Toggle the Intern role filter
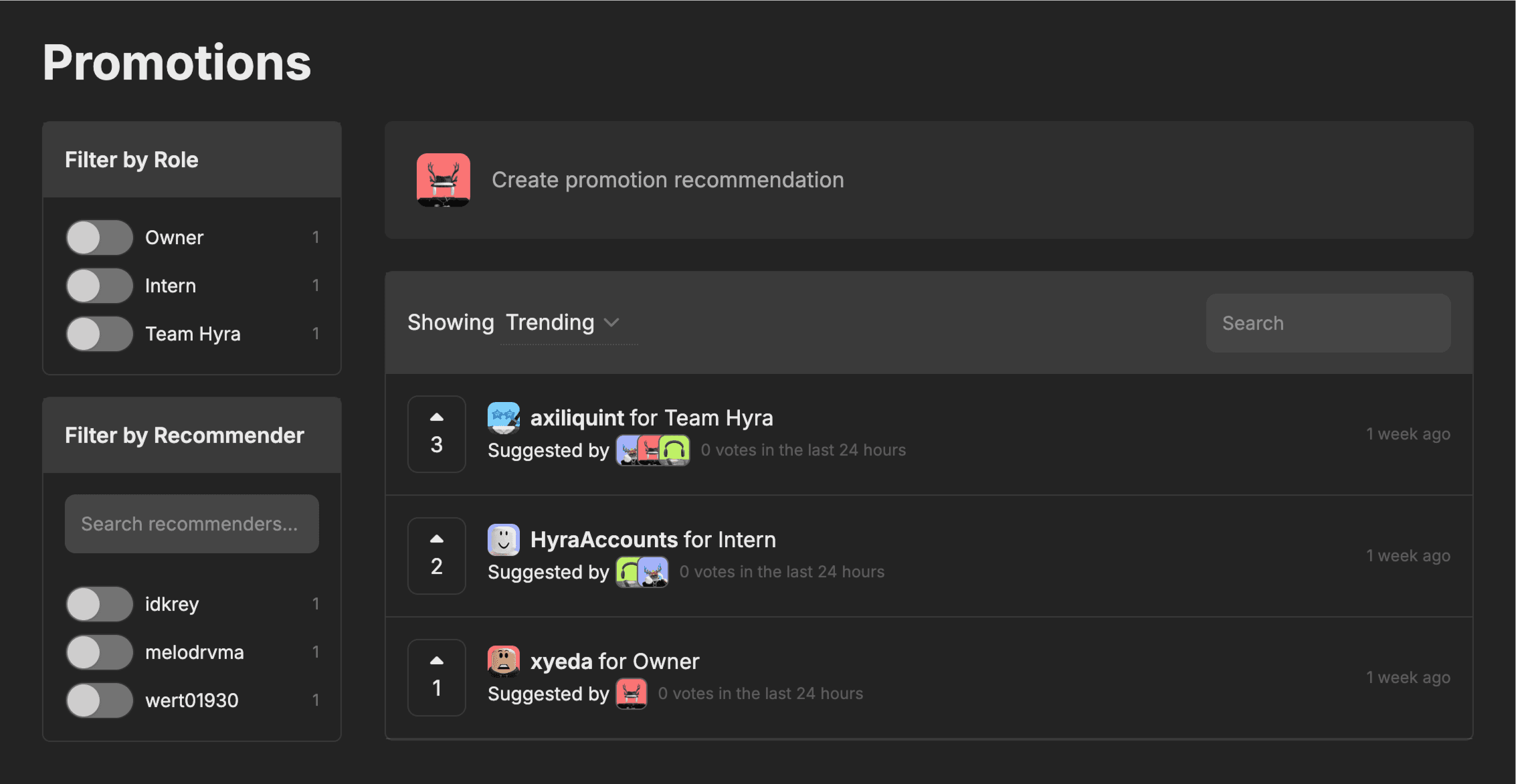Image resolution: width=1516 pixels, height=784 pixels. [100, 286]
